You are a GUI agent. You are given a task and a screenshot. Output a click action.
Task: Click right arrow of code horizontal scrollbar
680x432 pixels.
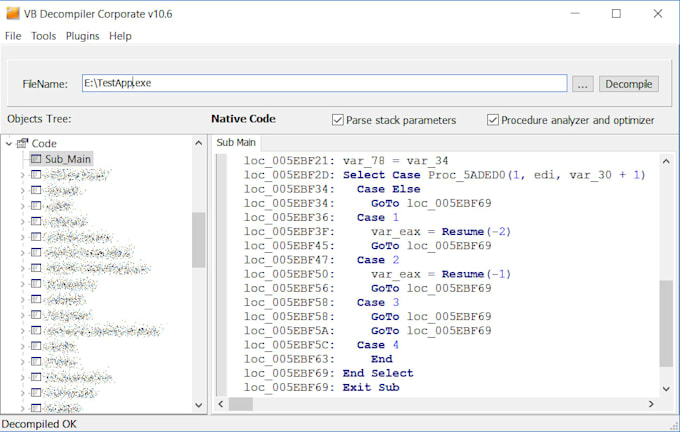[651, 404]
